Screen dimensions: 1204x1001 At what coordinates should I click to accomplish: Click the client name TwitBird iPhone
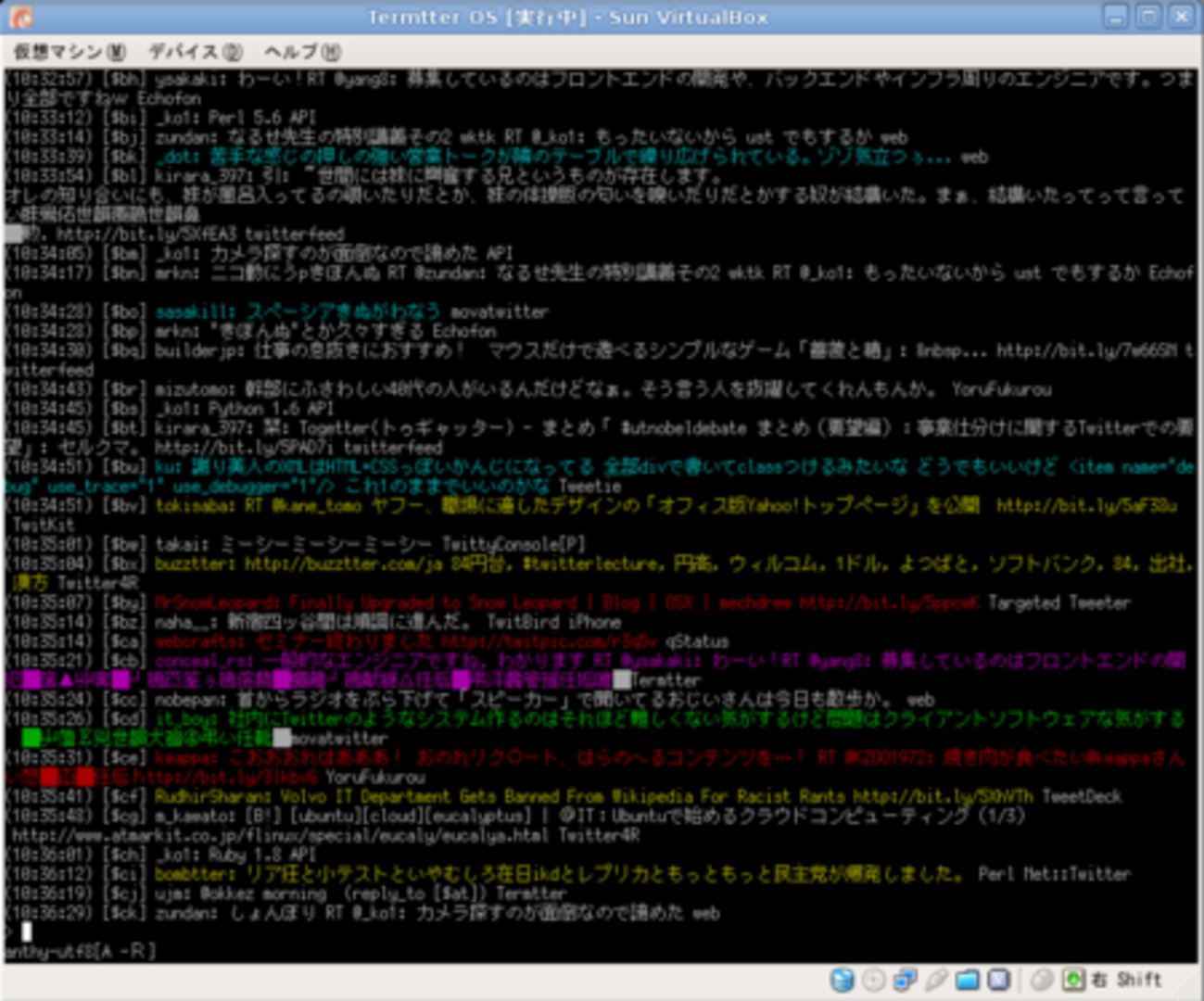point(553,622)
